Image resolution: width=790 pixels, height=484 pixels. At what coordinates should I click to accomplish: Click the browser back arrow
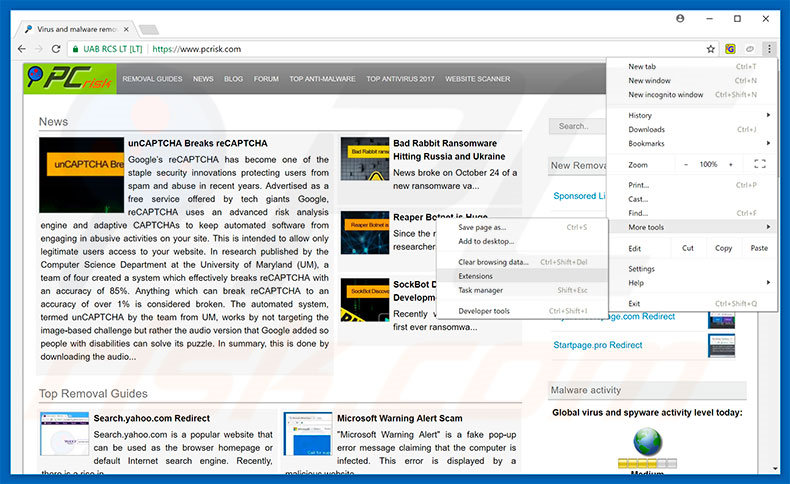pyautogui.click(x=22, y=49)
